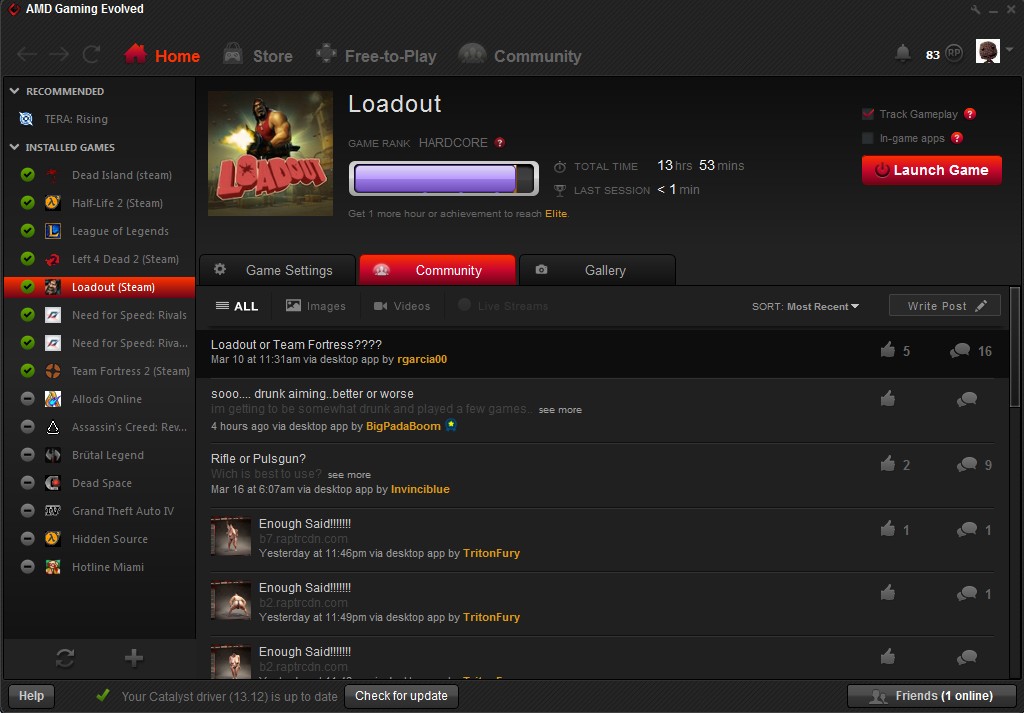Like the 'drunk aiming' post
Screen dimensions: 1024x713
(888, 398)
